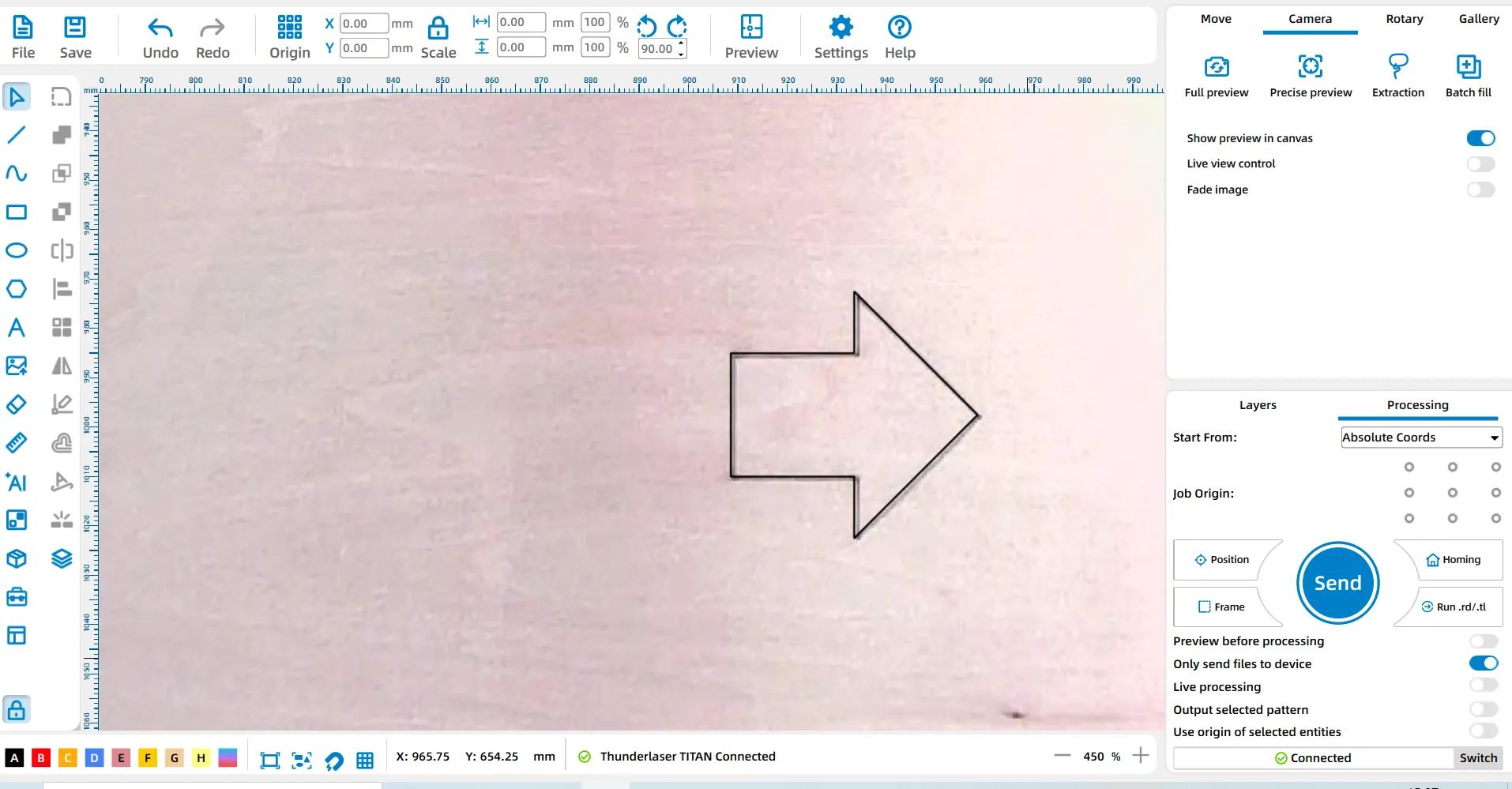Screen dimensions: 1512x789
Task: Click the lock aspect ratio Scale icon
Action: (x=438, y=29)
